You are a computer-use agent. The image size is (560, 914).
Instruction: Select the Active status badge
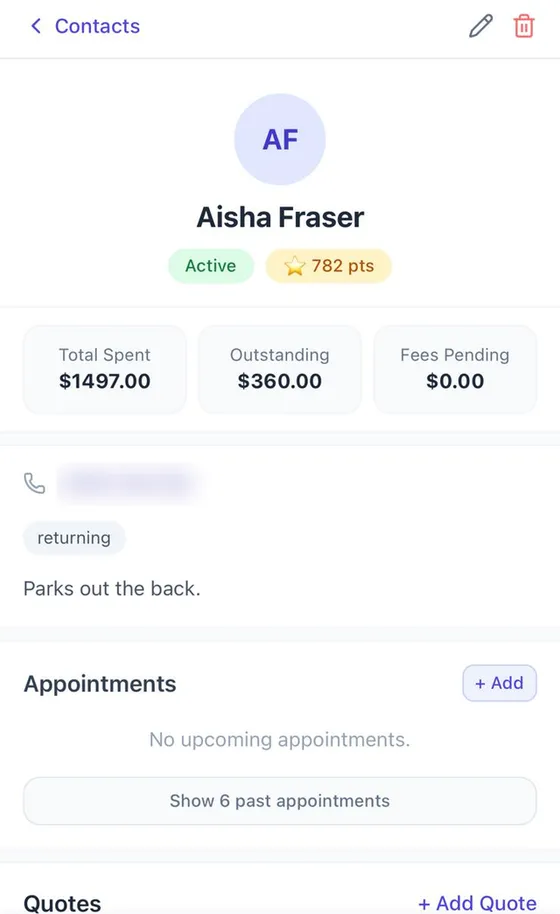(211, 266)
